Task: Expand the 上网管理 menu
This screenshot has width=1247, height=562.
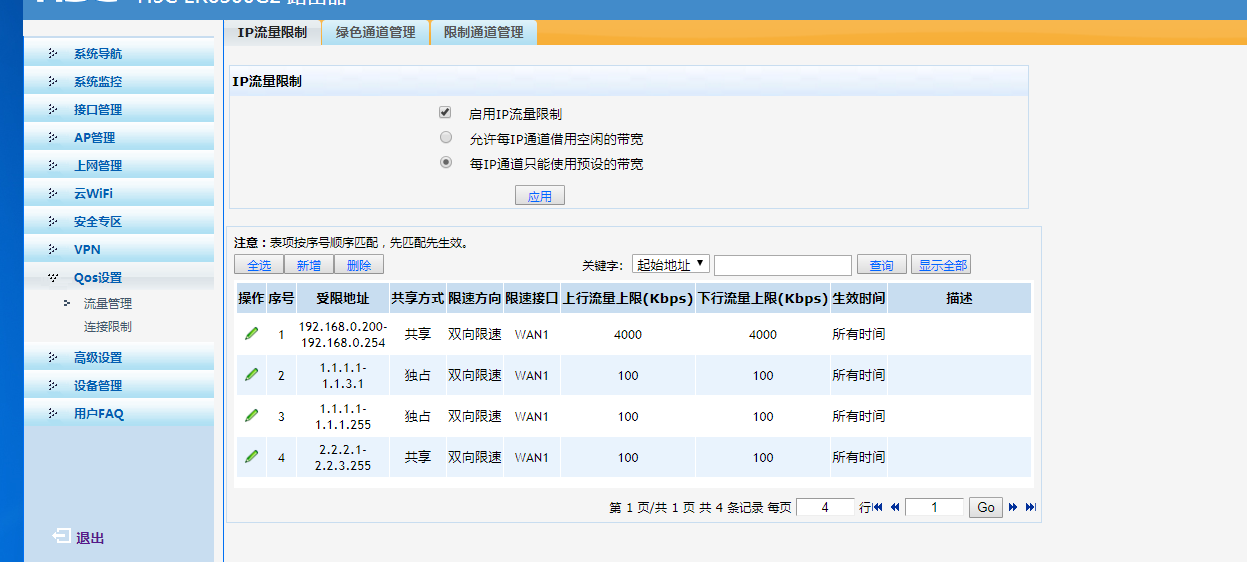Action: point(119,166)
